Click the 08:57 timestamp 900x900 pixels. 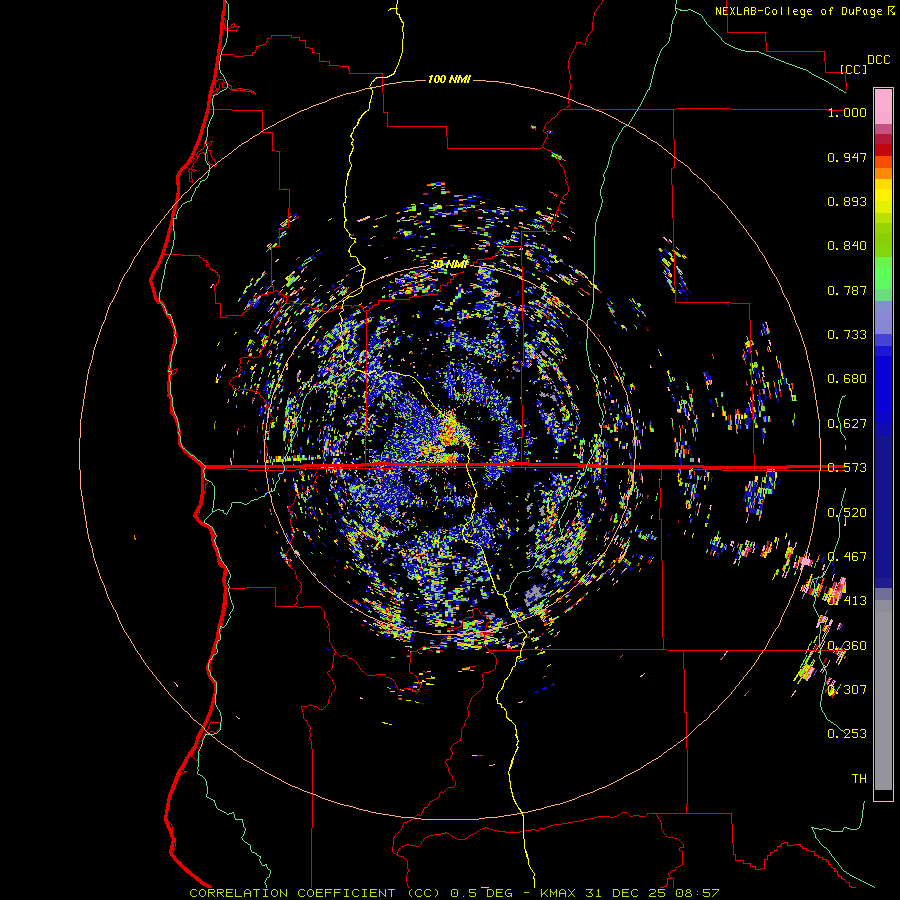[x=696, y=893]
